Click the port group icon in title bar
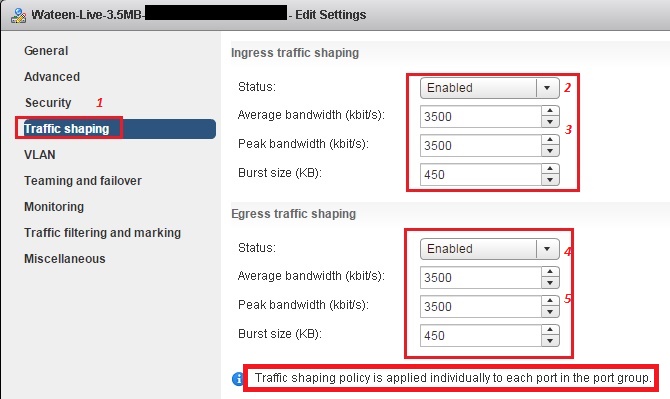 [18, 15]
